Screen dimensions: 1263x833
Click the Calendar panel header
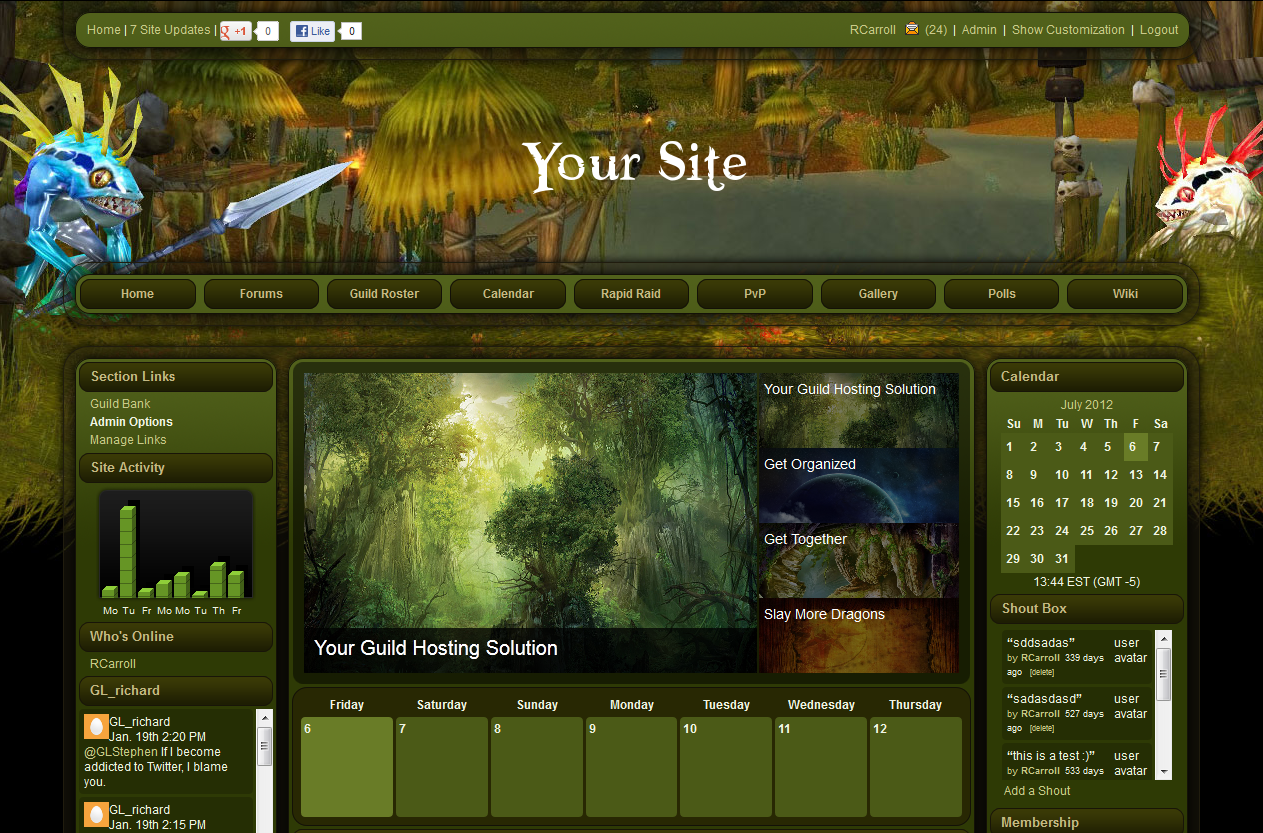click(x=1086, y=377)
